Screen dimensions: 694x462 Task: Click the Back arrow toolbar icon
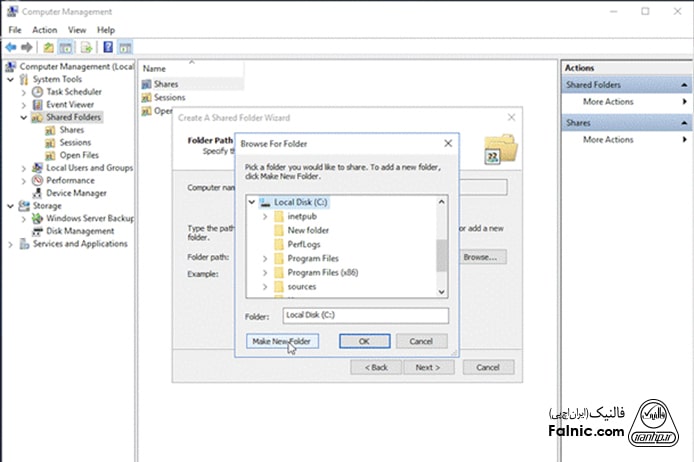click(11, 47)
